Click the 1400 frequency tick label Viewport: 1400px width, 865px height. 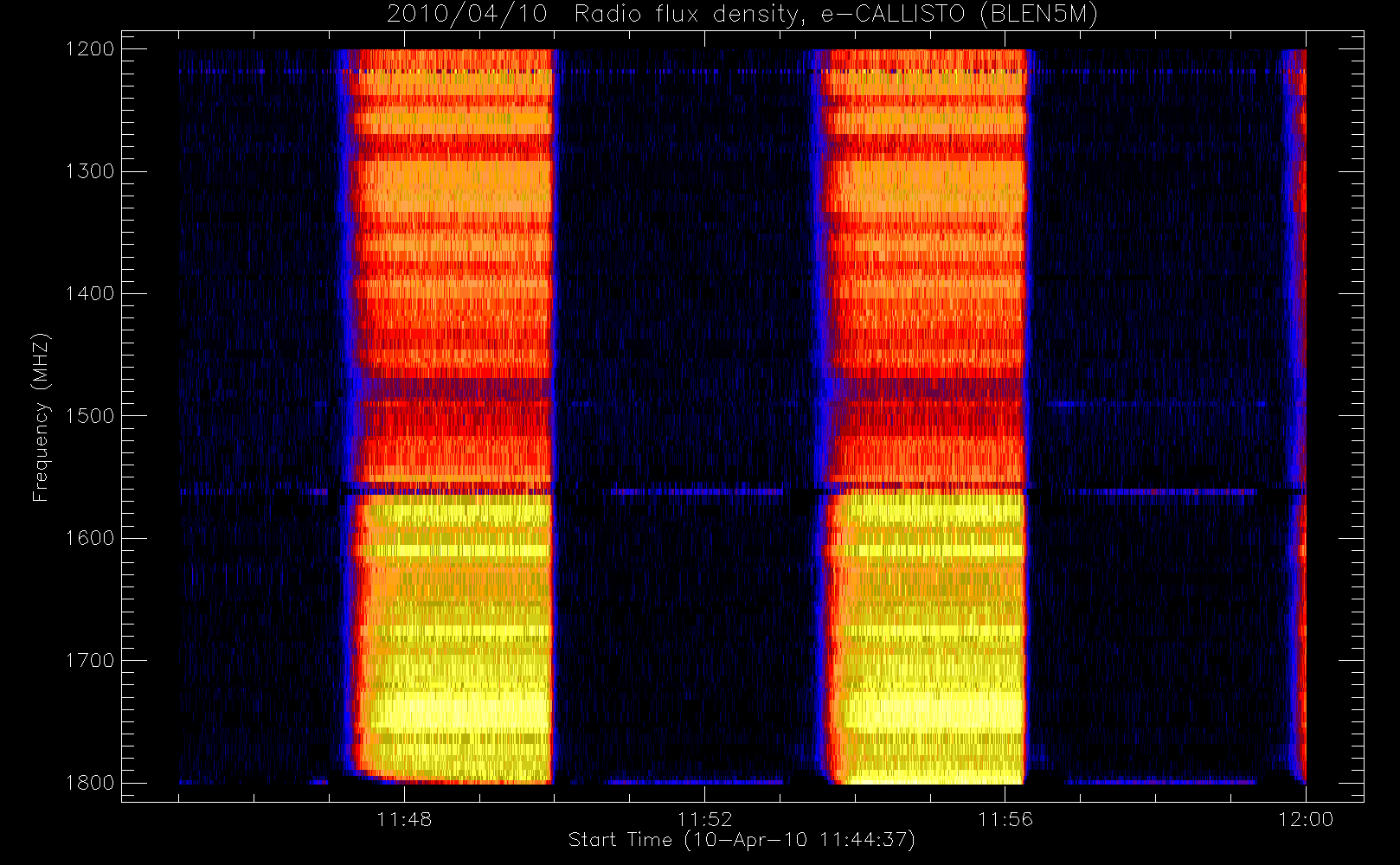click(x=90, y=293)
